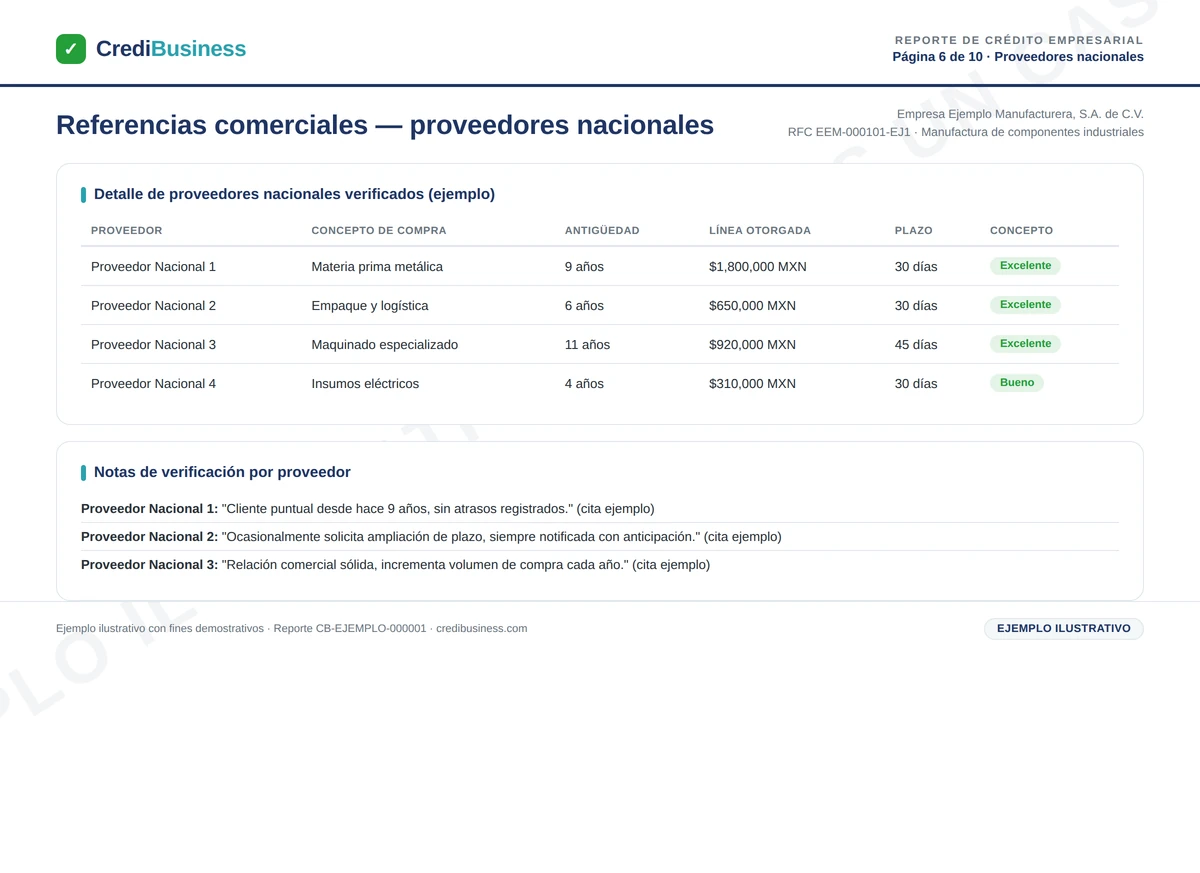
Task: Click '30 días' in Proveedor Nacional 2 row
Action: tap(916, 306)
